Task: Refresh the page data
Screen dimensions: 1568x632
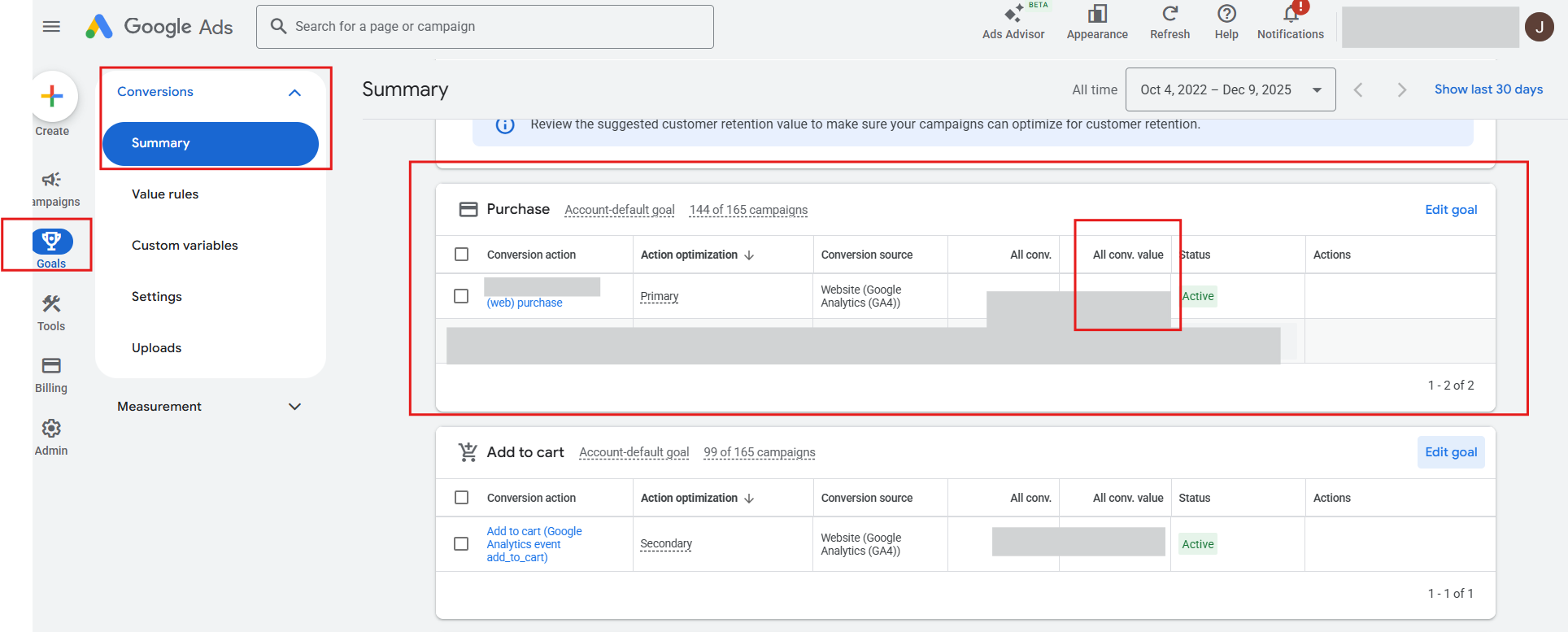Action: [1169, 22]
